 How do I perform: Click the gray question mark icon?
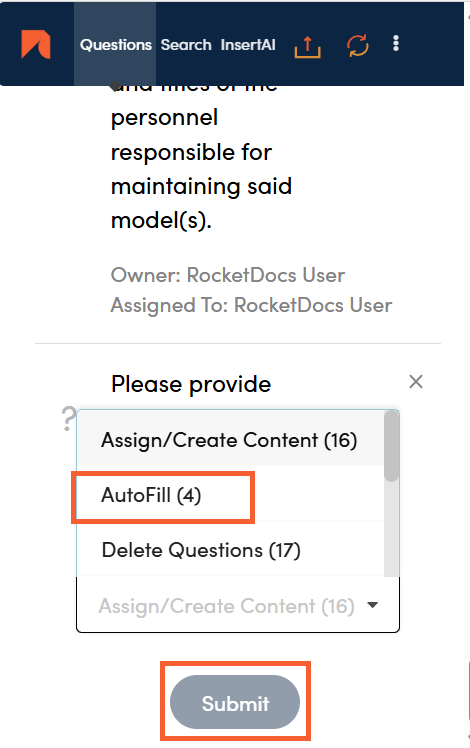tap(69, 419)
